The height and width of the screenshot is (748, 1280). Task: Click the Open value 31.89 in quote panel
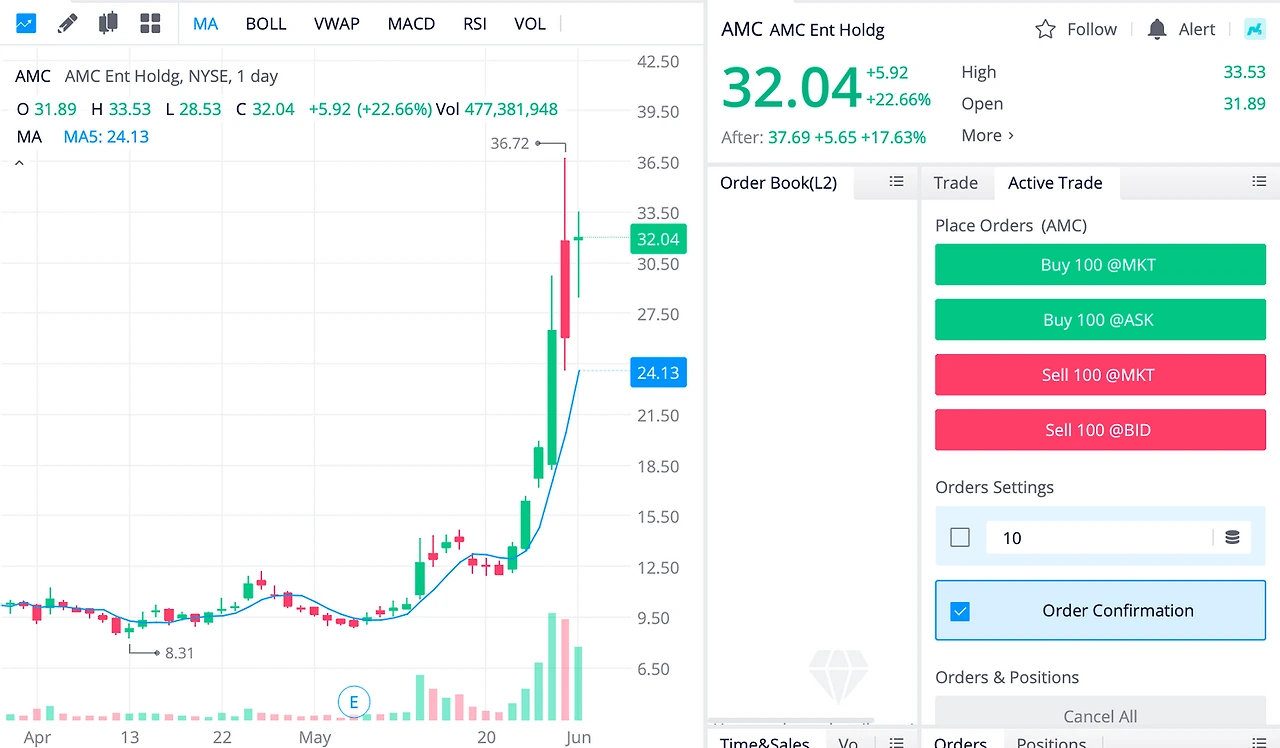click(x=1244, y=104)
